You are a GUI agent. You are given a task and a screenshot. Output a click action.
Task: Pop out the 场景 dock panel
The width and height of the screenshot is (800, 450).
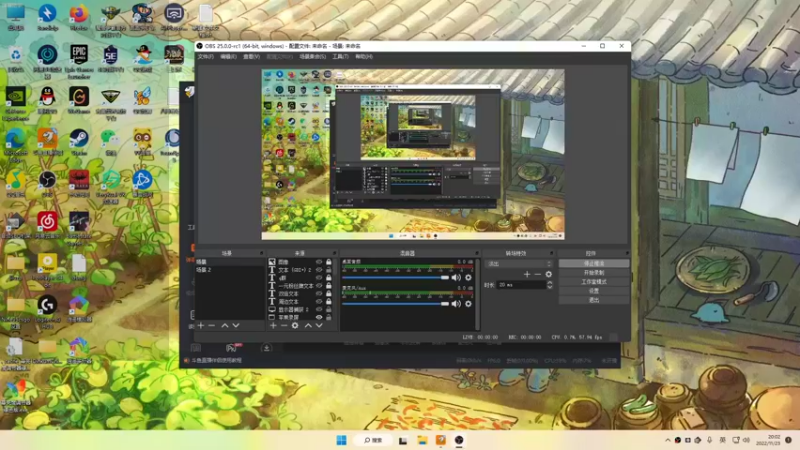261,253
